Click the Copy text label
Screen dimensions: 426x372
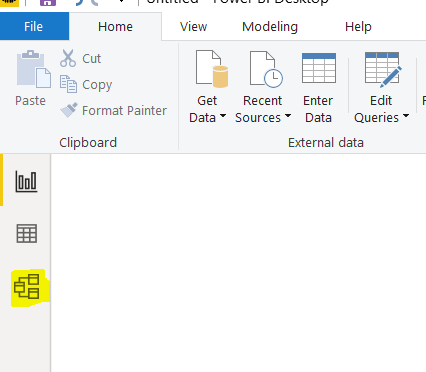(x=97, y=85)
